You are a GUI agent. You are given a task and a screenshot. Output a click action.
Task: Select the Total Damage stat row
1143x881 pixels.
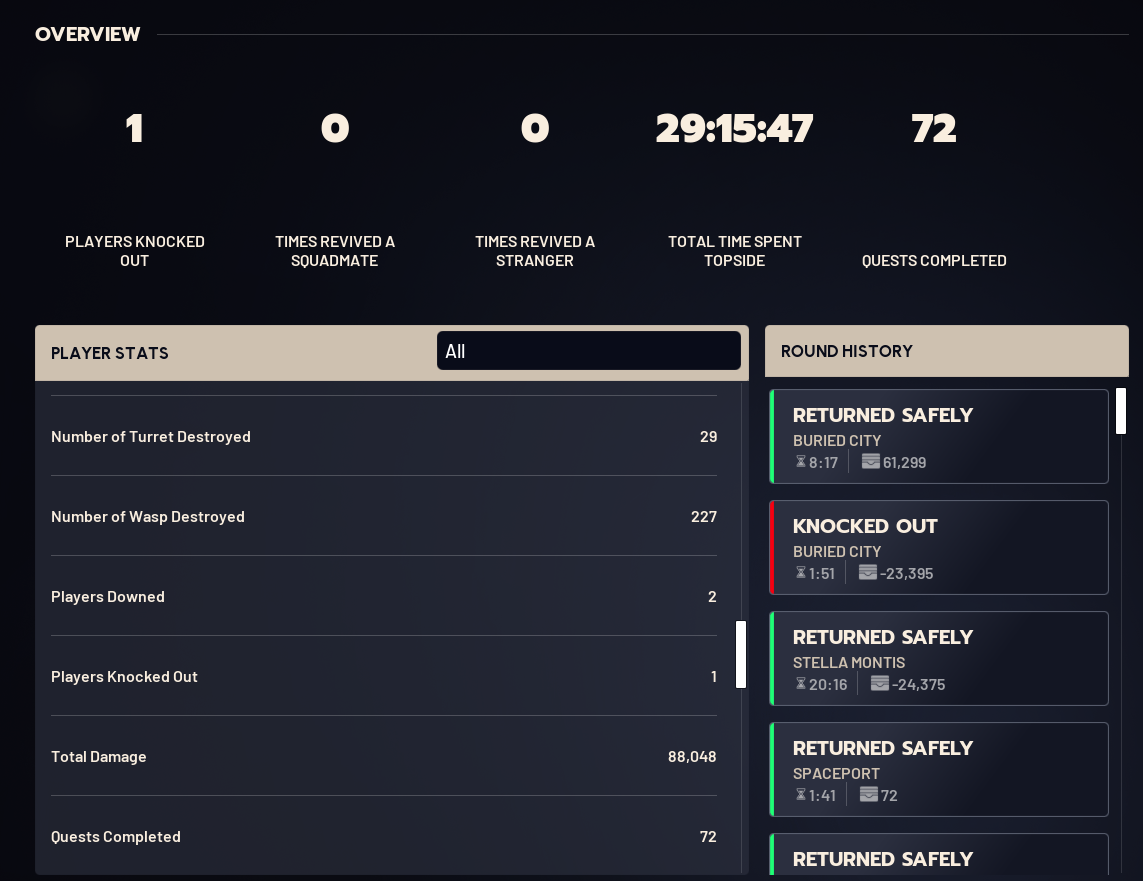click(384, 756)
